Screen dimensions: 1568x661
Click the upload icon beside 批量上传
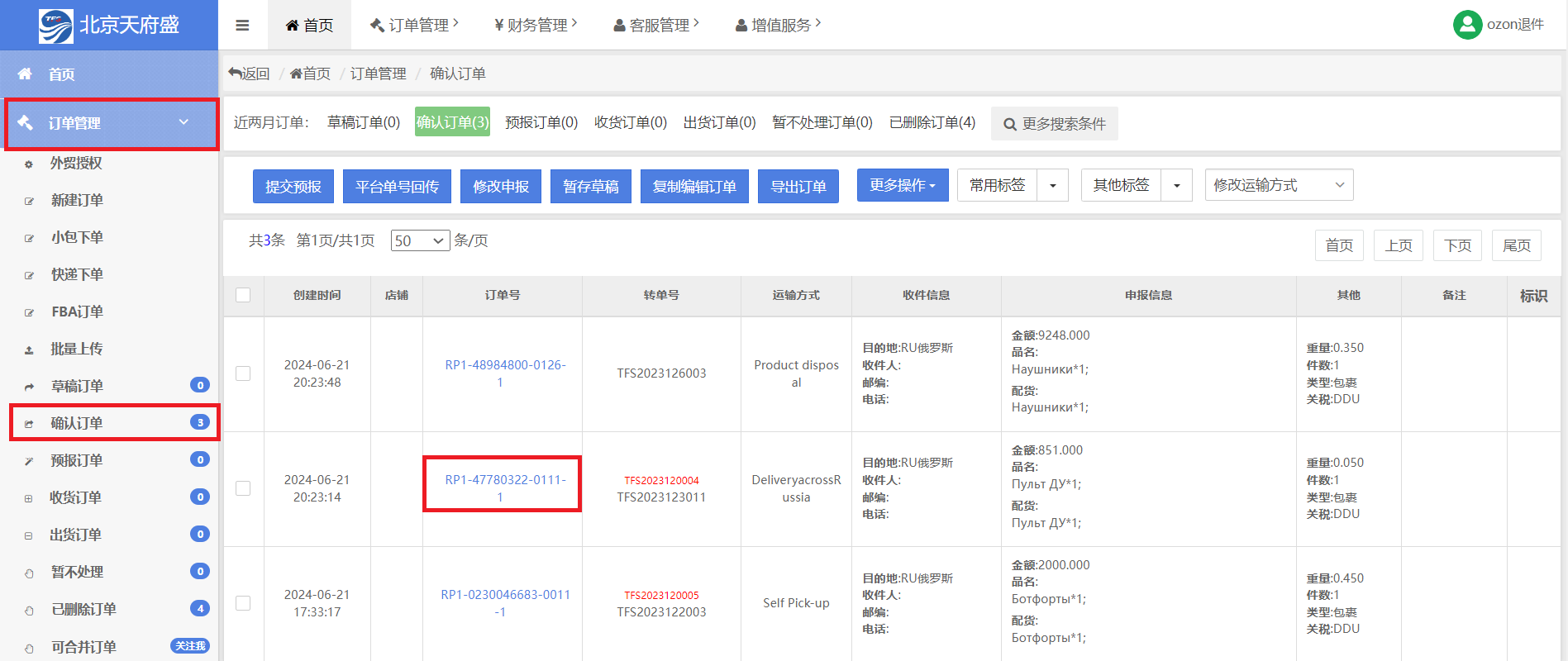[x=29, y=350]
